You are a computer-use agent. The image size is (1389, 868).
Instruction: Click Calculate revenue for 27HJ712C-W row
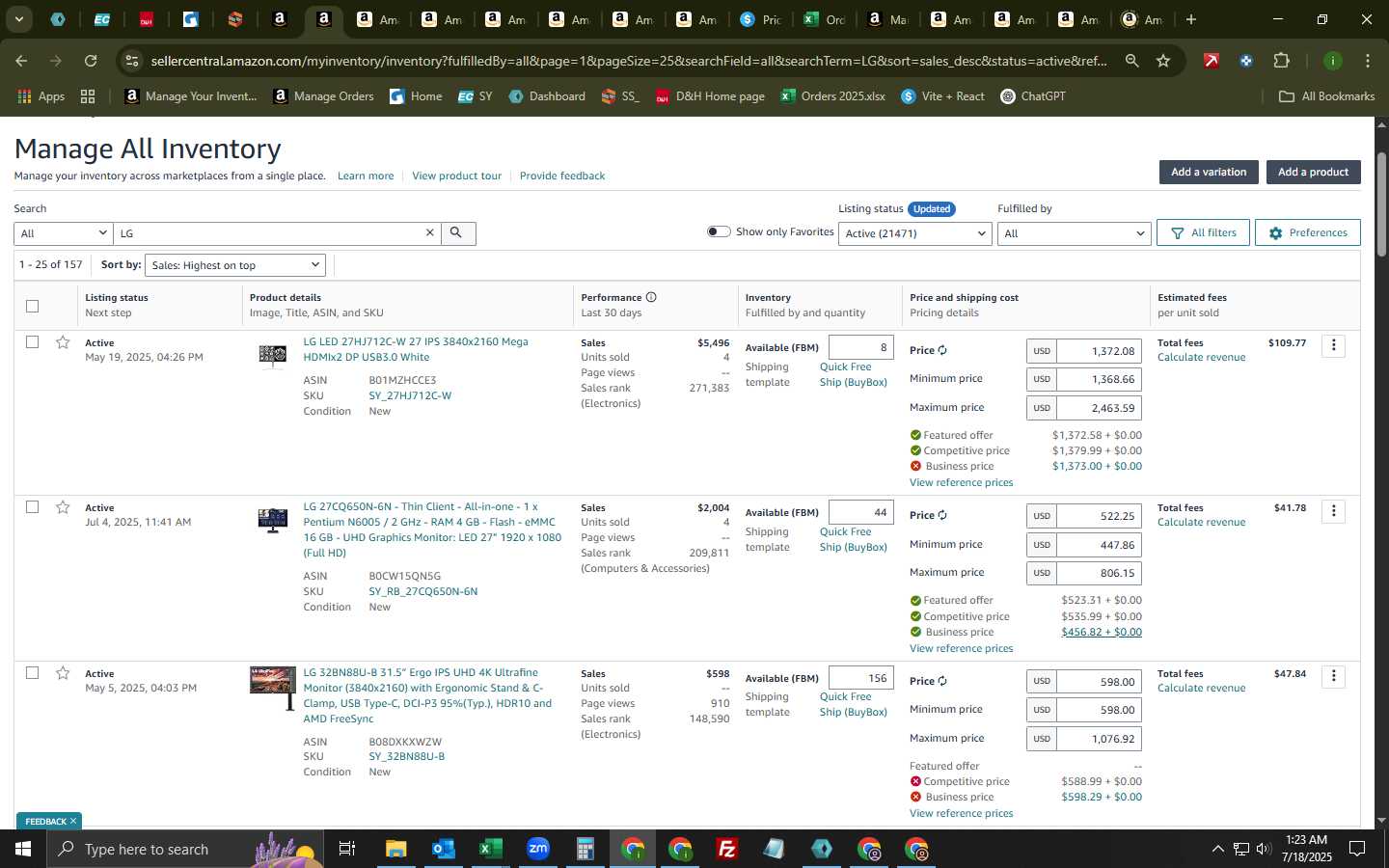(x=1201, y=357)
